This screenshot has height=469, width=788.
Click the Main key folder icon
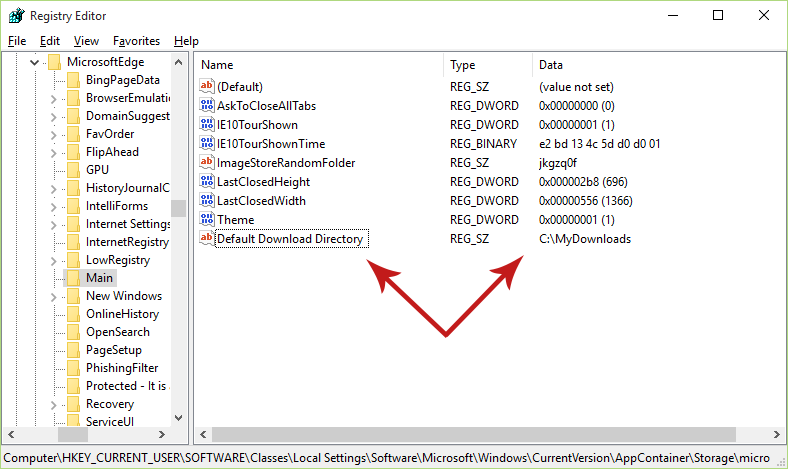click(73, 278)
